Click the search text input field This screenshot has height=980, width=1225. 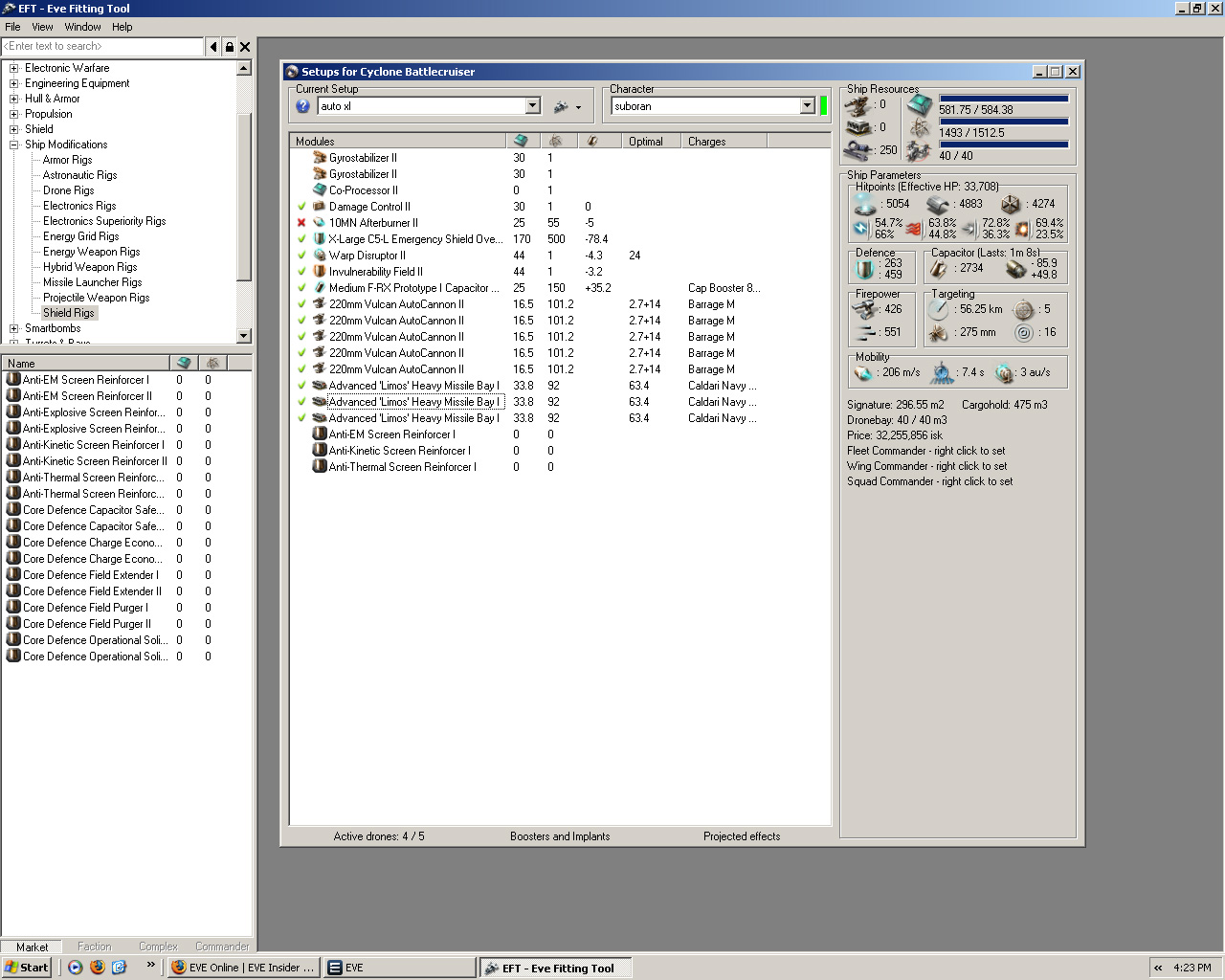(102, 47)
